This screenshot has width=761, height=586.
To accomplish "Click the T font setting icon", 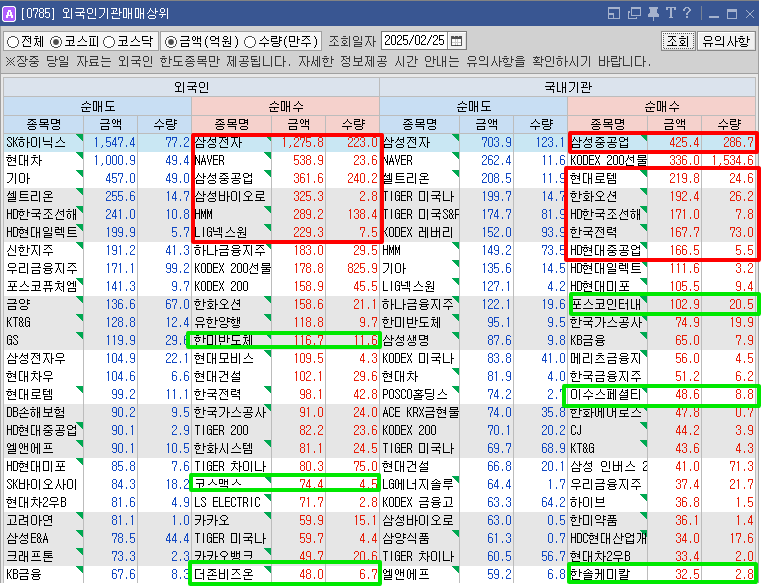I will click(x=671, y=13).
